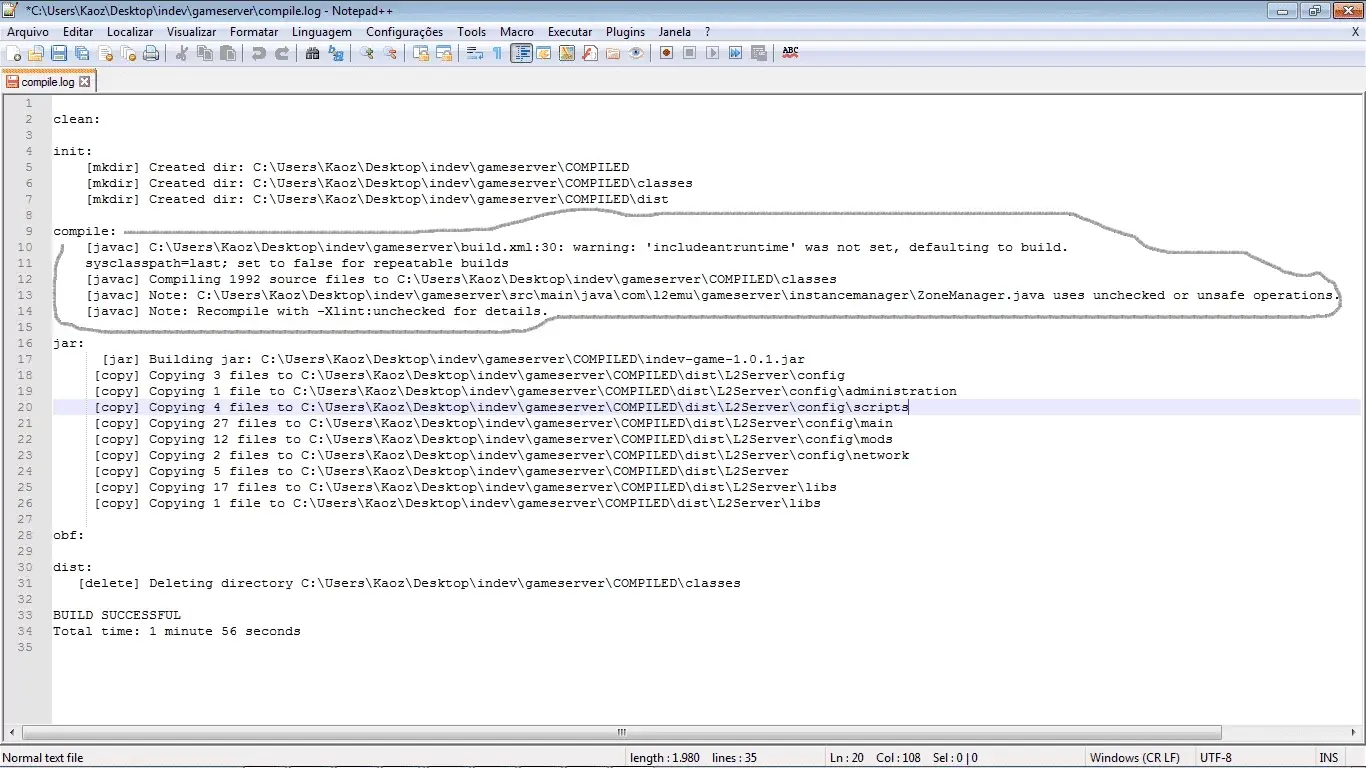The height and width of the screenshot is (768, 1366).
Task: Toggle file monitoring eye icon
Action: tap(636, 53)
